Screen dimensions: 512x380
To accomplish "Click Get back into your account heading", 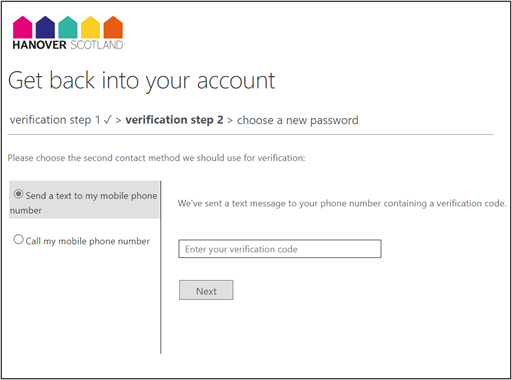I will pos(142,81).
